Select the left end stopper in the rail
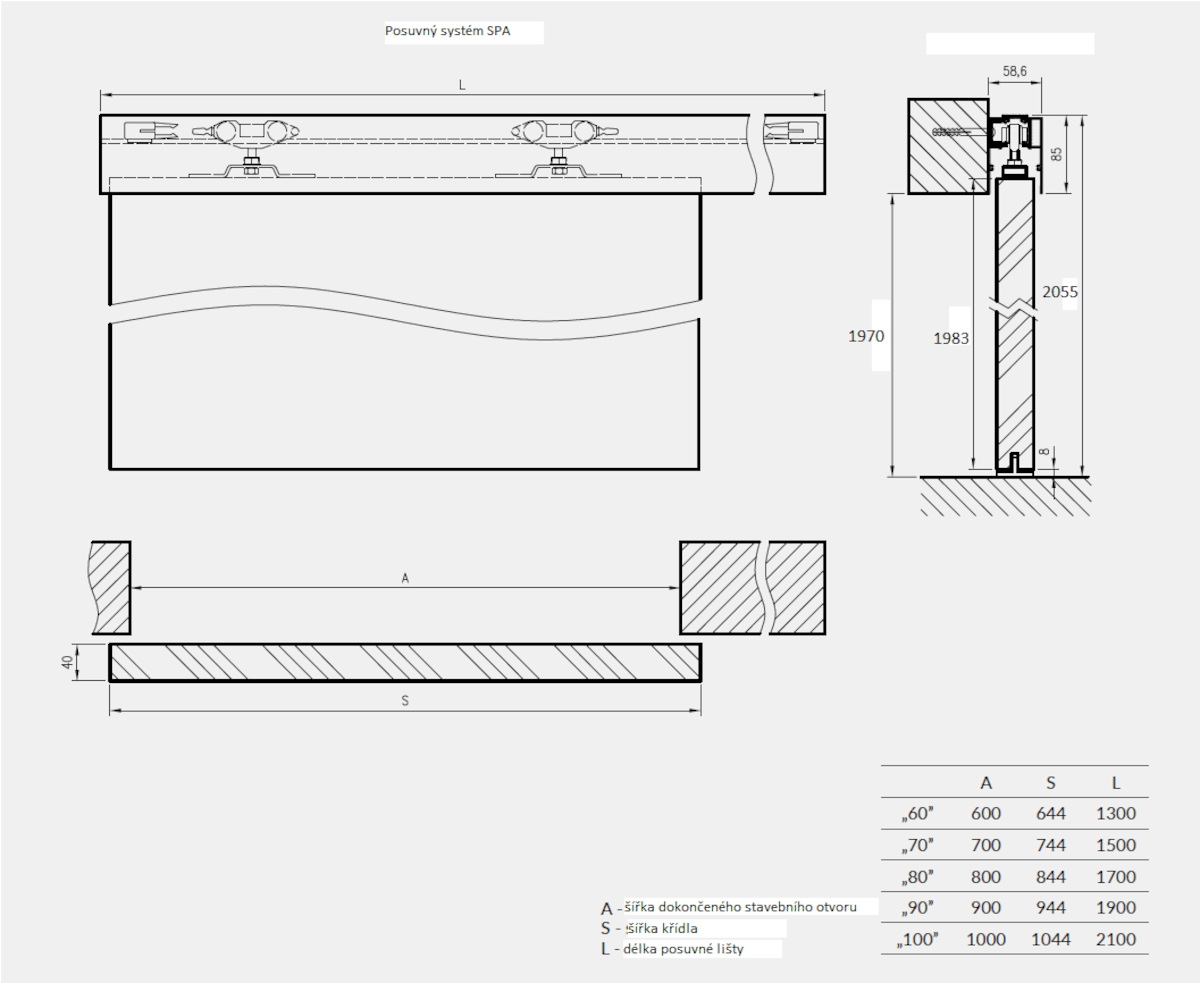 150,131
